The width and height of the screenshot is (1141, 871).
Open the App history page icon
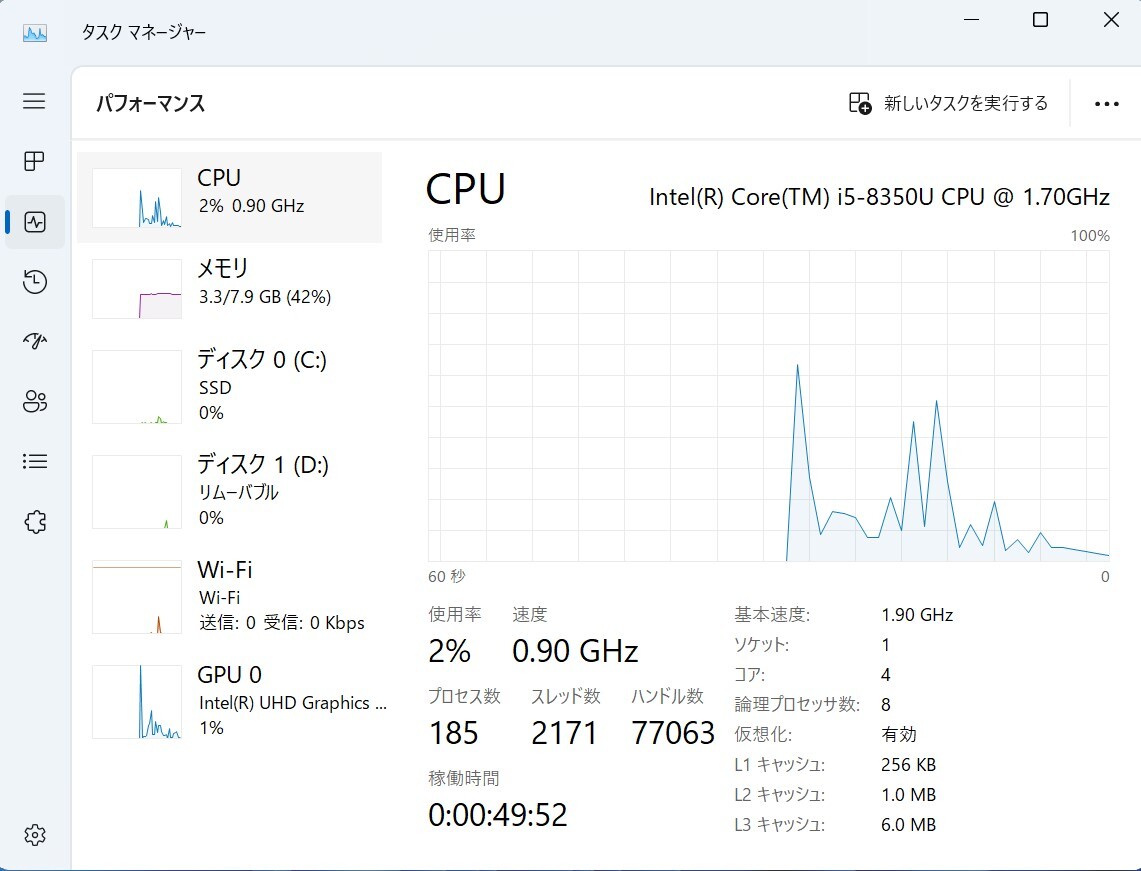point(34,282)
